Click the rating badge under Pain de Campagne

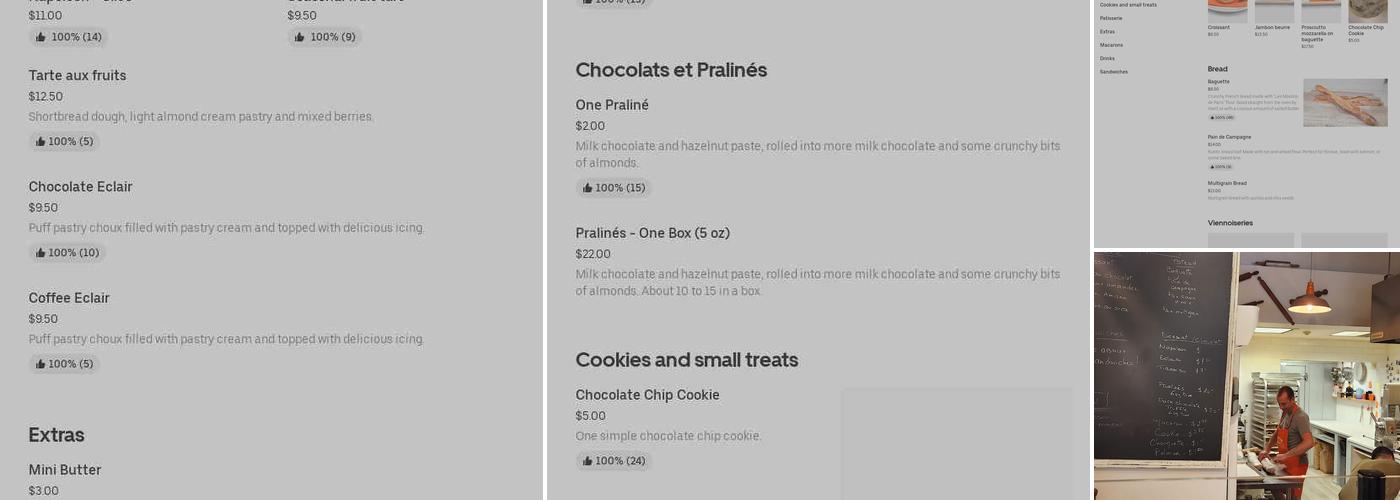(x=1221, y=167)
